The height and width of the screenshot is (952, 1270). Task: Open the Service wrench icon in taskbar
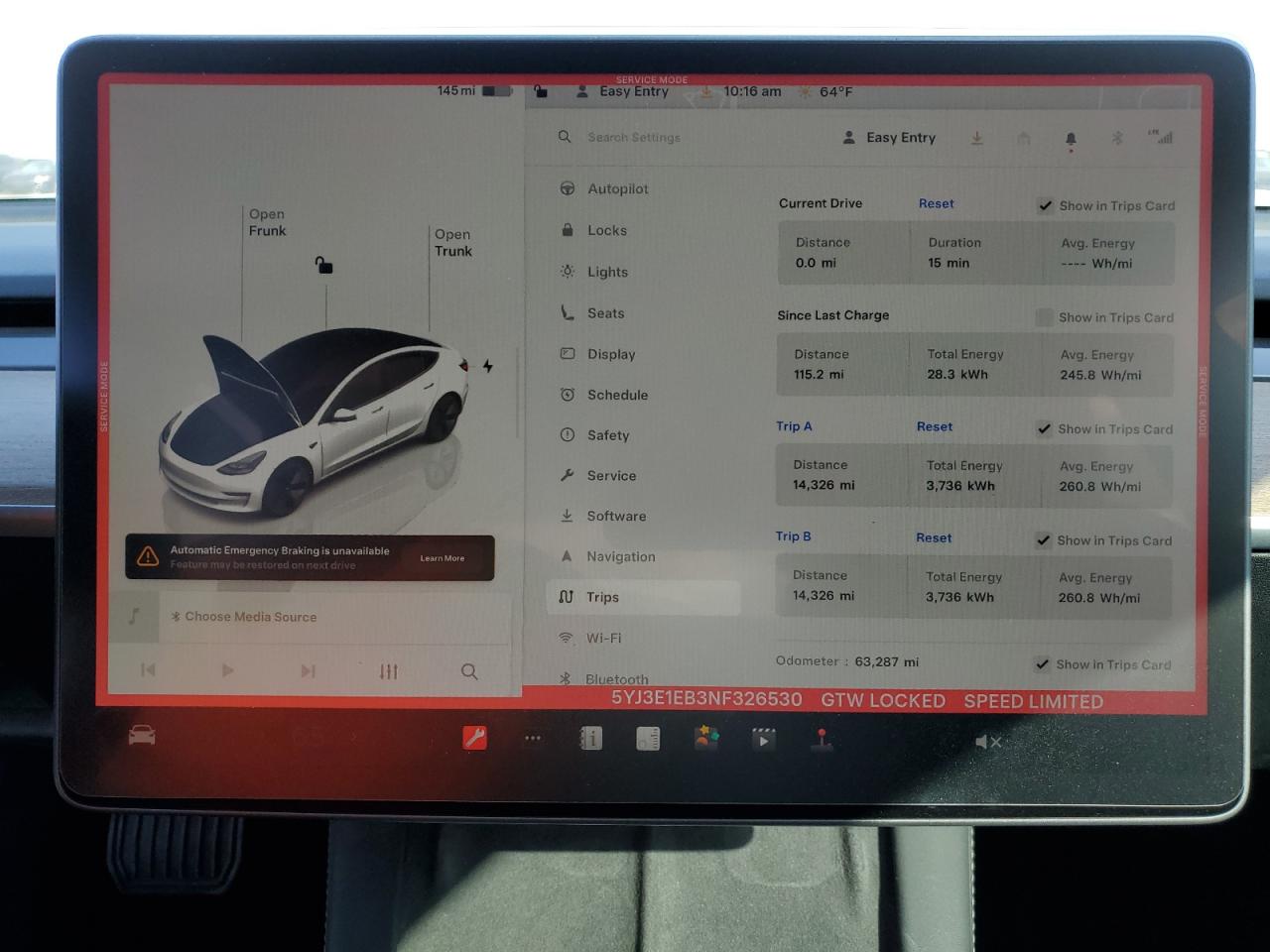(x=473, y=738)
